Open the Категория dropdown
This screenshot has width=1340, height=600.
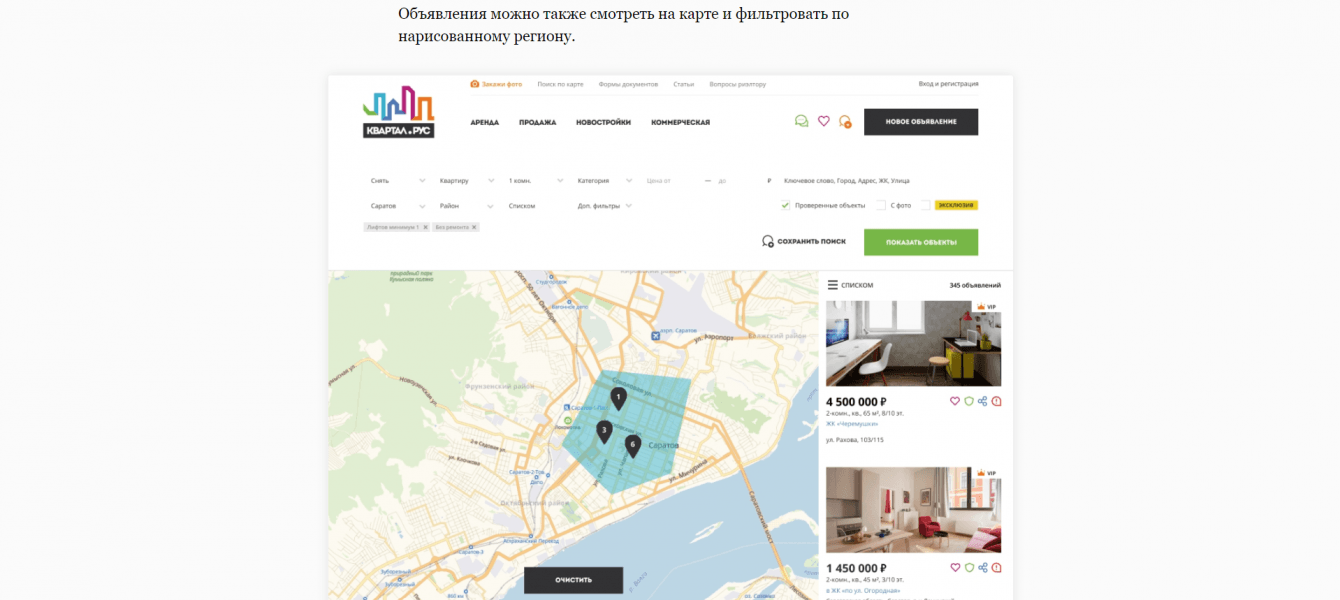point(605,181)
